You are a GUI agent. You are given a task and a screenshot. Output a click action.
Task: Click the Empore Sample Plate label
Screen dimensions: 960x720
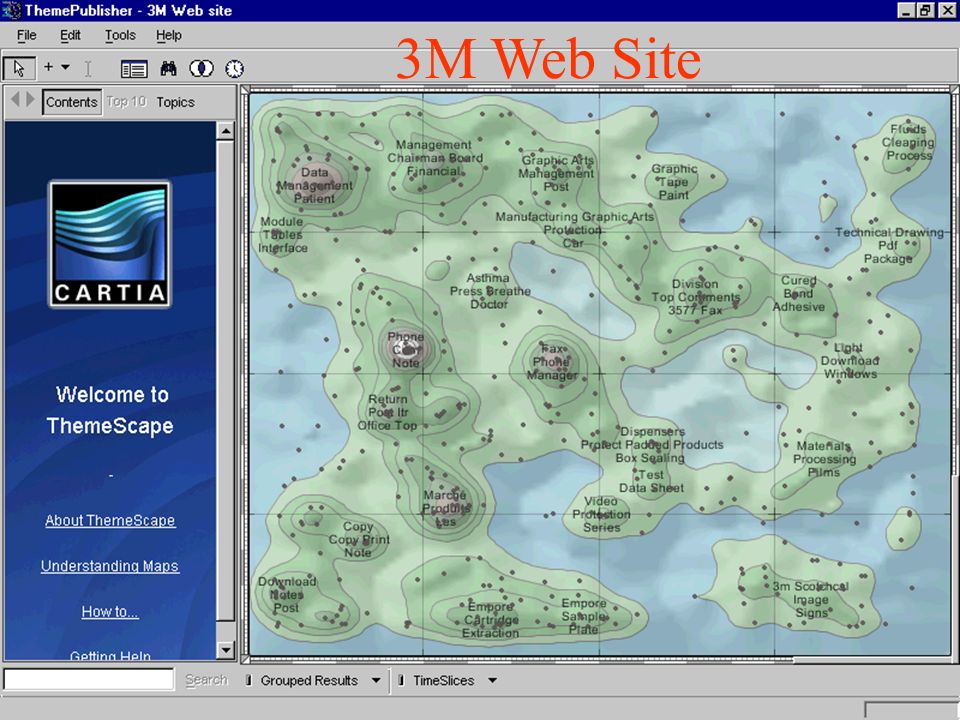point(583,616)
